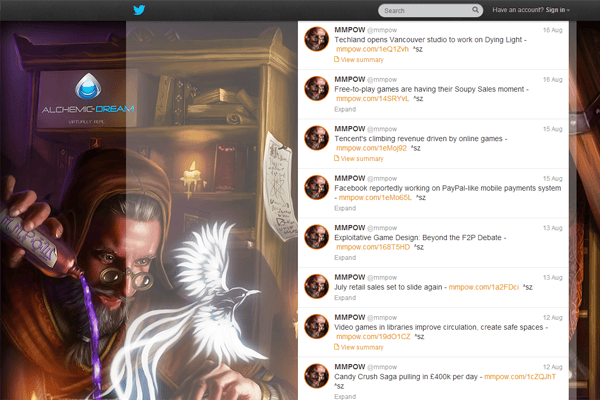
Task: Click the search magnifier icon
Action: point(475,10)
